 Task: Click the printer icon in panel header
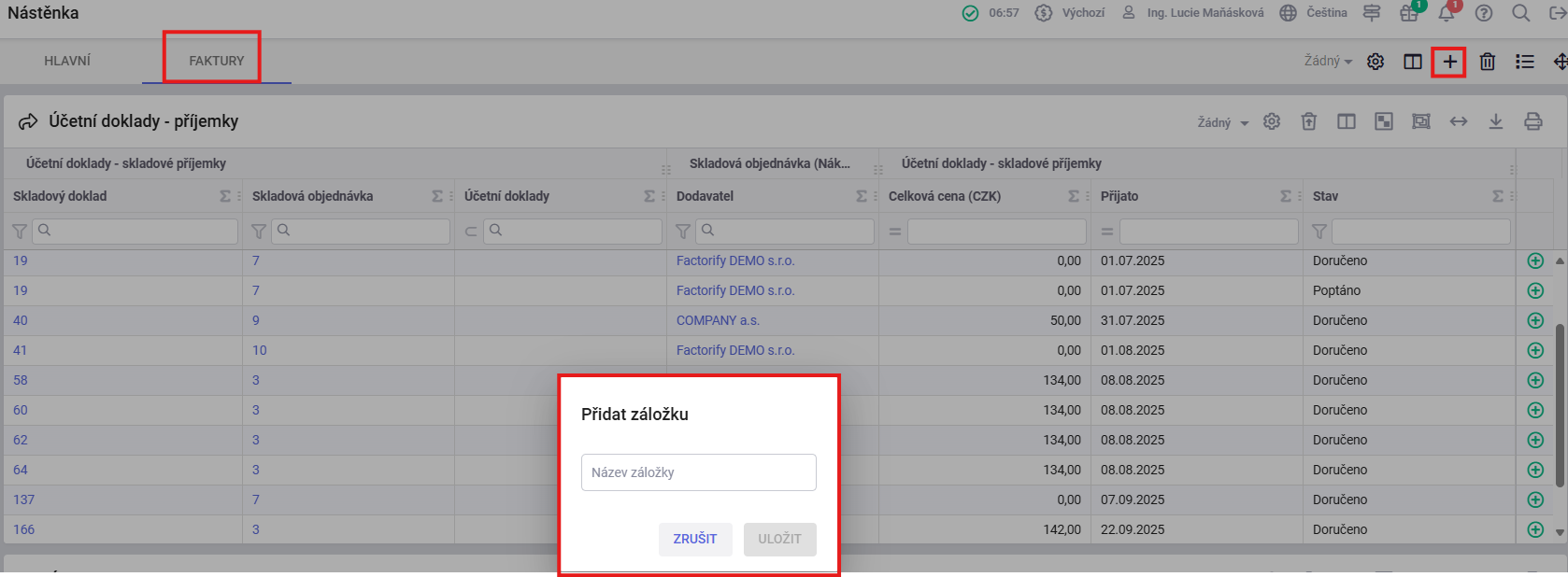click(1532, 121)
